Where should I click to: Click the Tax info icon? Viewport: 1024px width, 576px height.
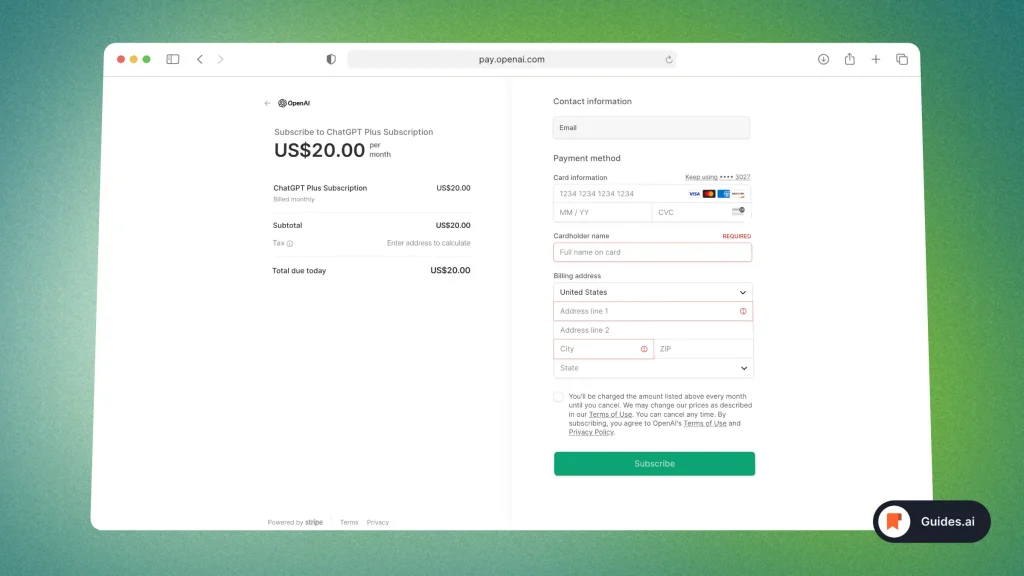pyautogui.click(x=290, y=244)
